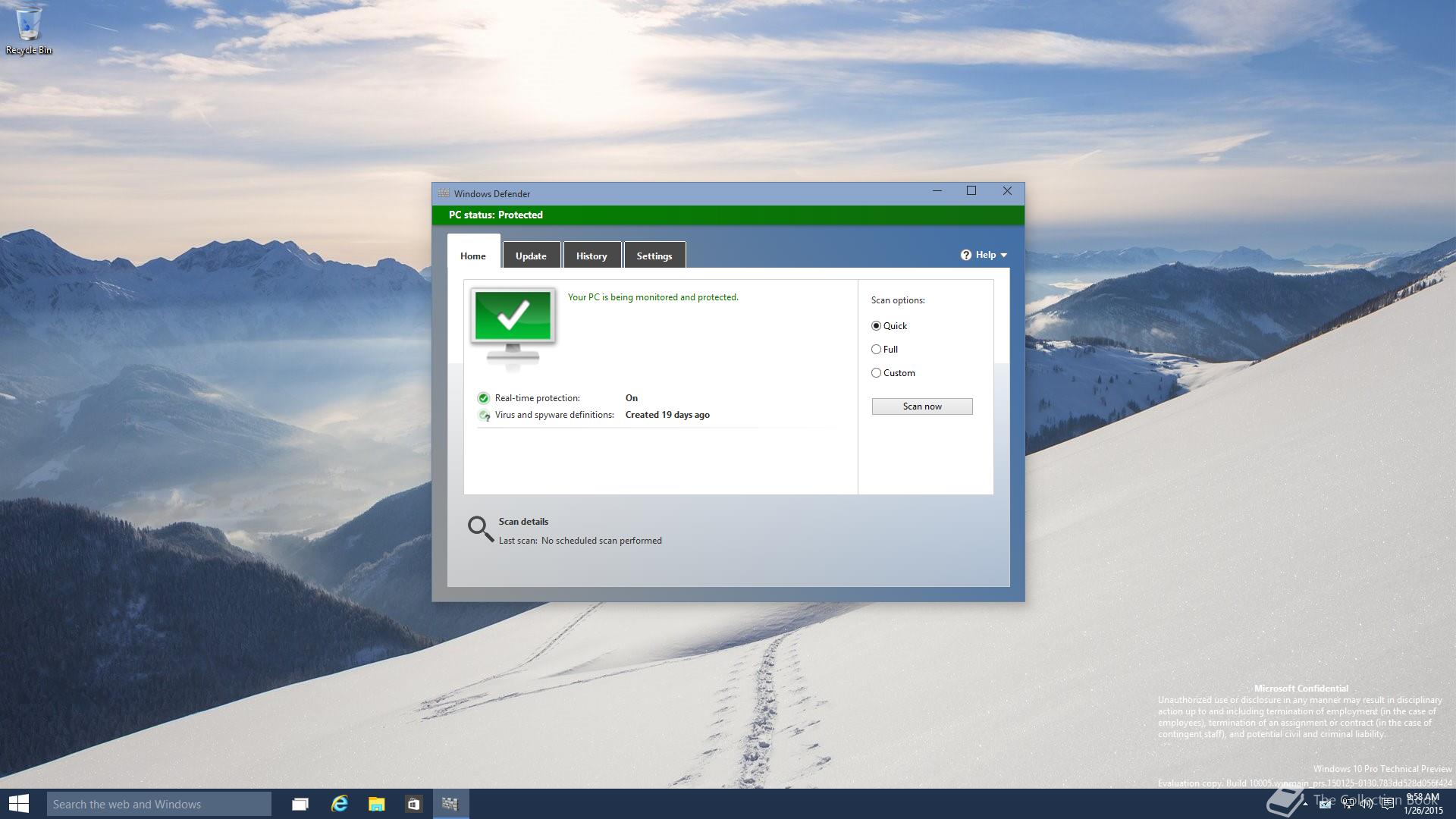Switch to the History tab

pyautogui.click(x=591, y=256)
